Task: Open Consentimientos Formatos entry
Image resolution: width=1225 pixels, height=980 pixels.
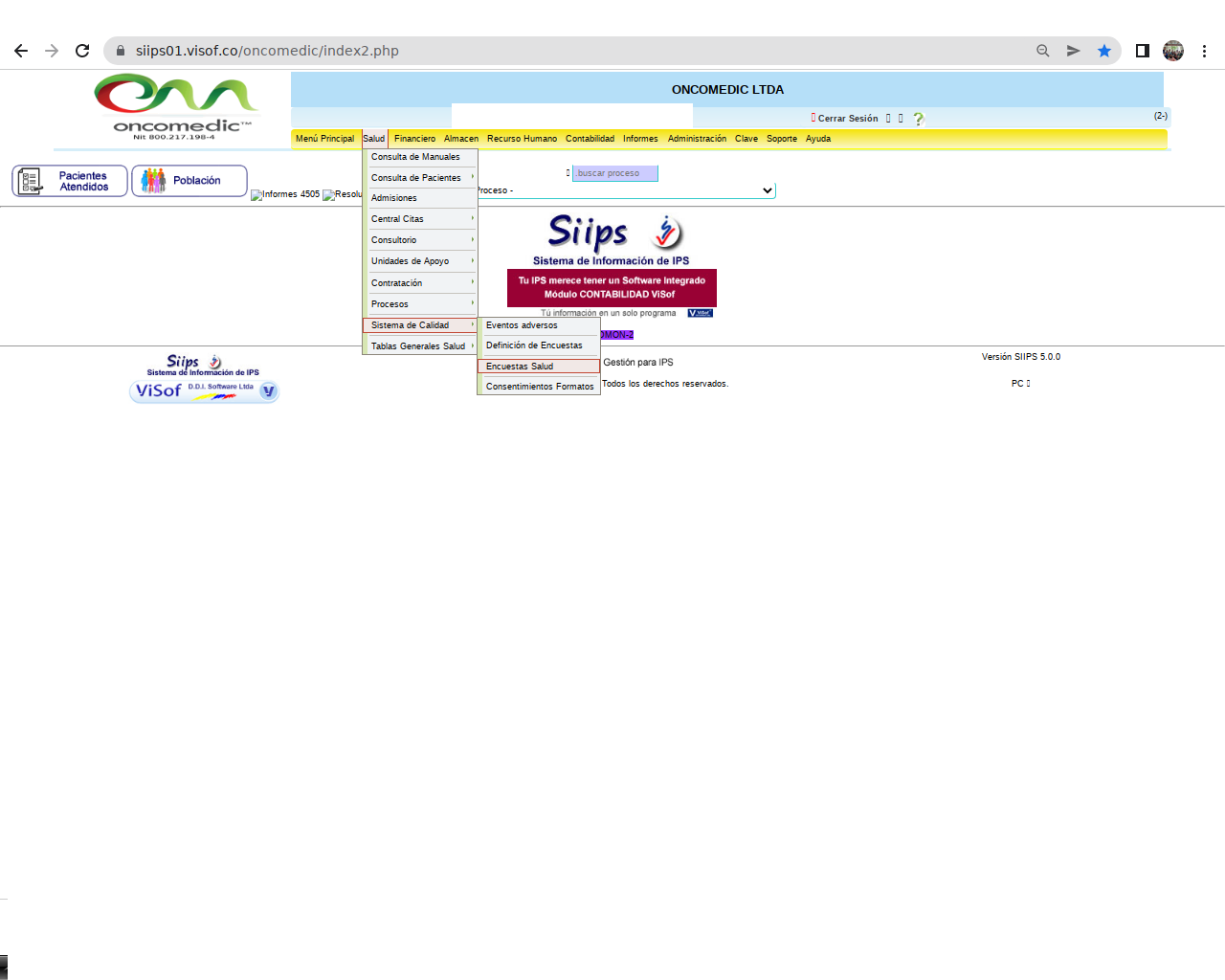Action: click(x=539, y=387)
